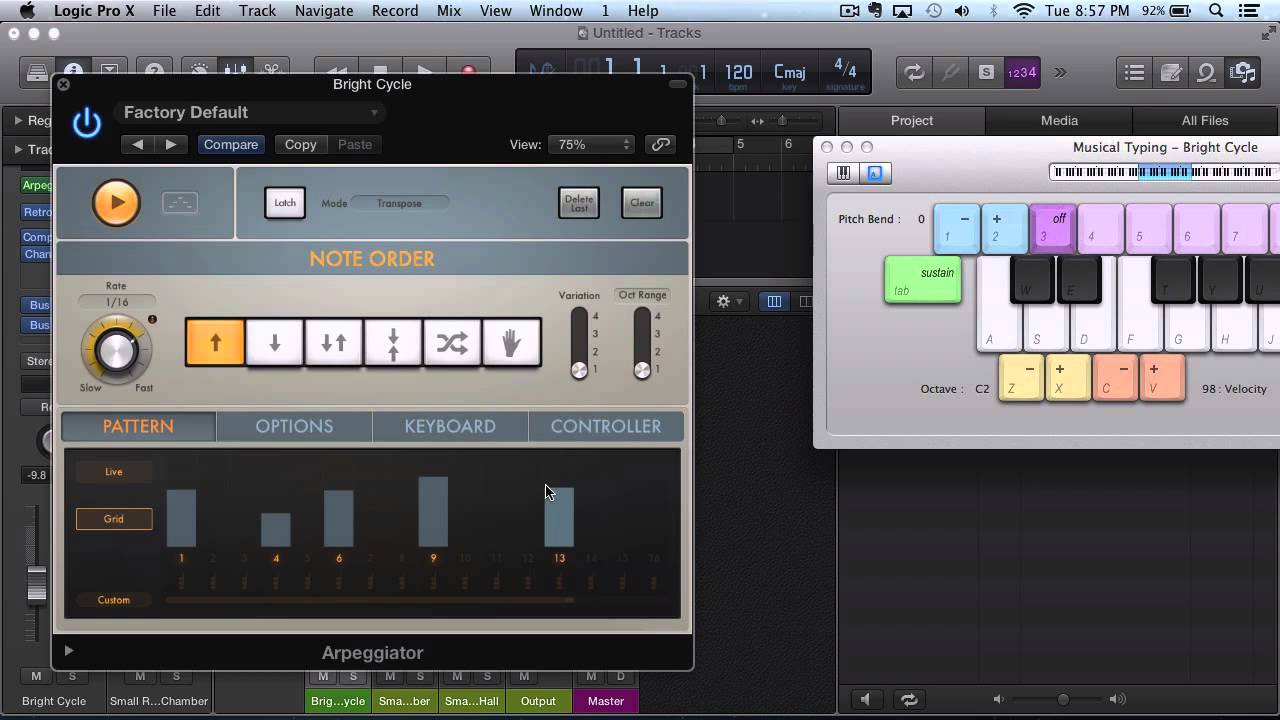Open the Mode Transpose dropdown

(400, 203)
